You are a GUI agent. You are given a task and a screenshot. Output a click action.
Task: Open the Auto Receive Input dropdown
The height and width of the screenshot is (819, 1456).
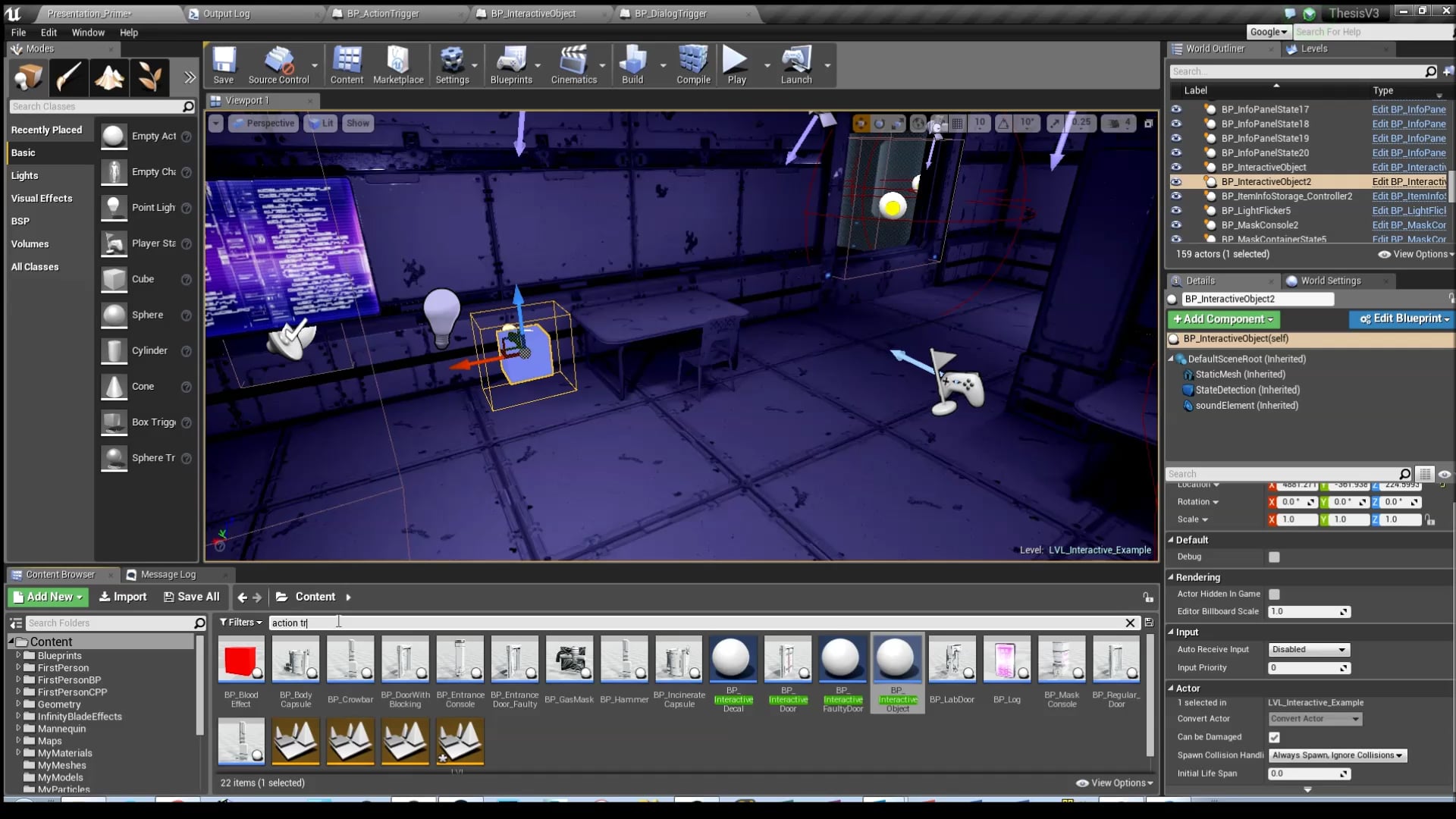click(x=1308, y=649)
